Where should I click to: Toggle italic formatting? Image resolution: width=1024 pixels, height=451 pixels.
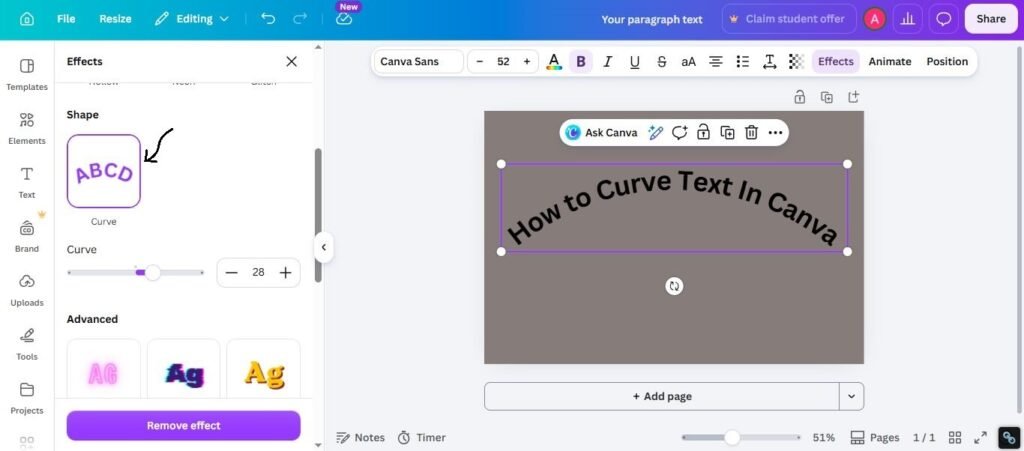point(607,61)
